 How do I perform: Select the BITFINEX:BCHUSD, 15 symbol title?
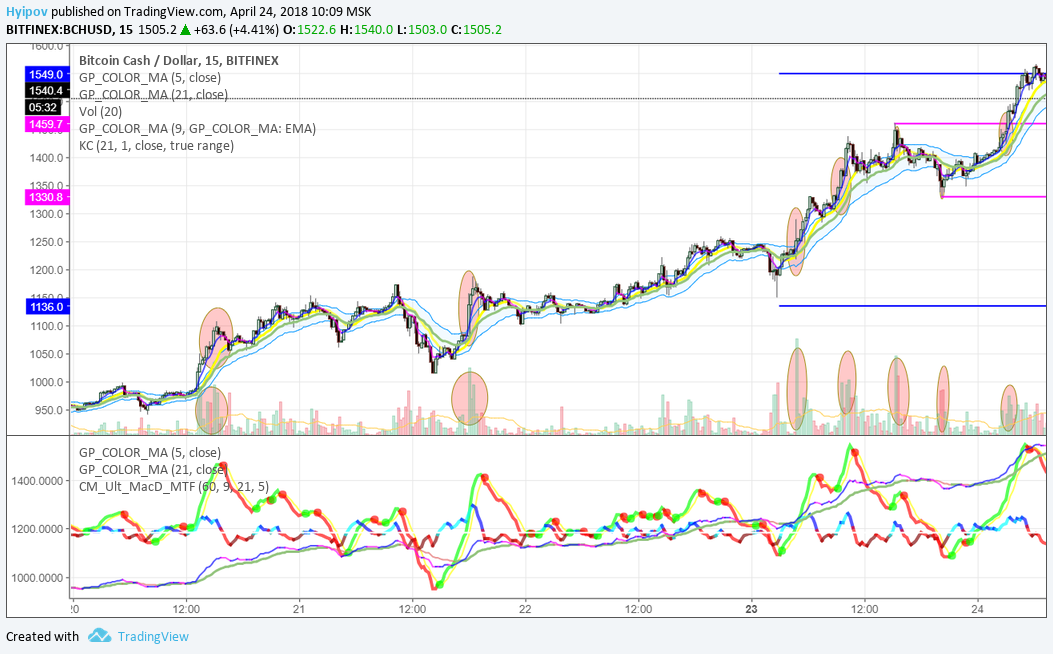69,30
